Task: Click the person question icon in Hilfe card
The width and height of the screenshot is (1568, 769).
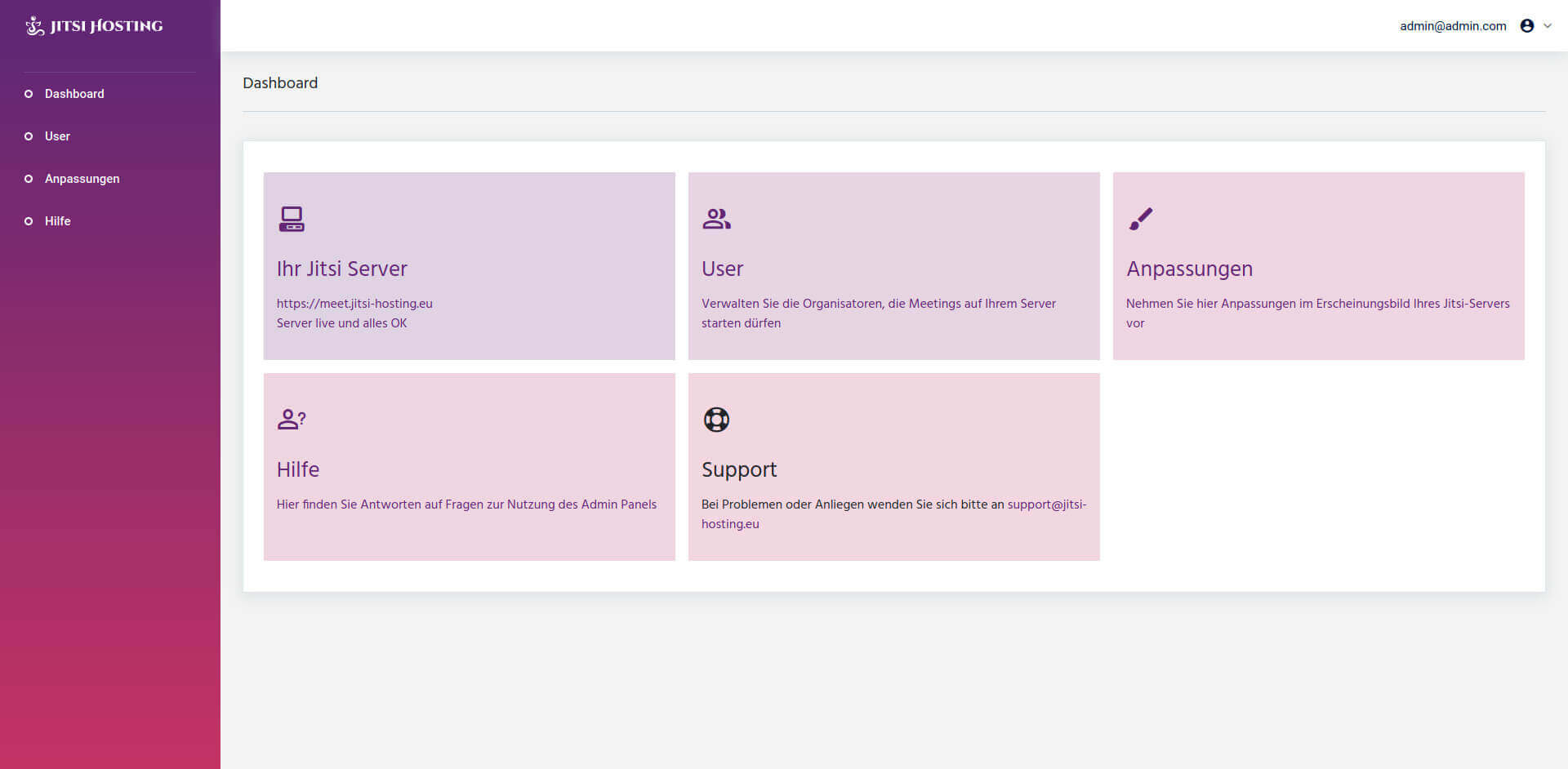Action: 292,420
